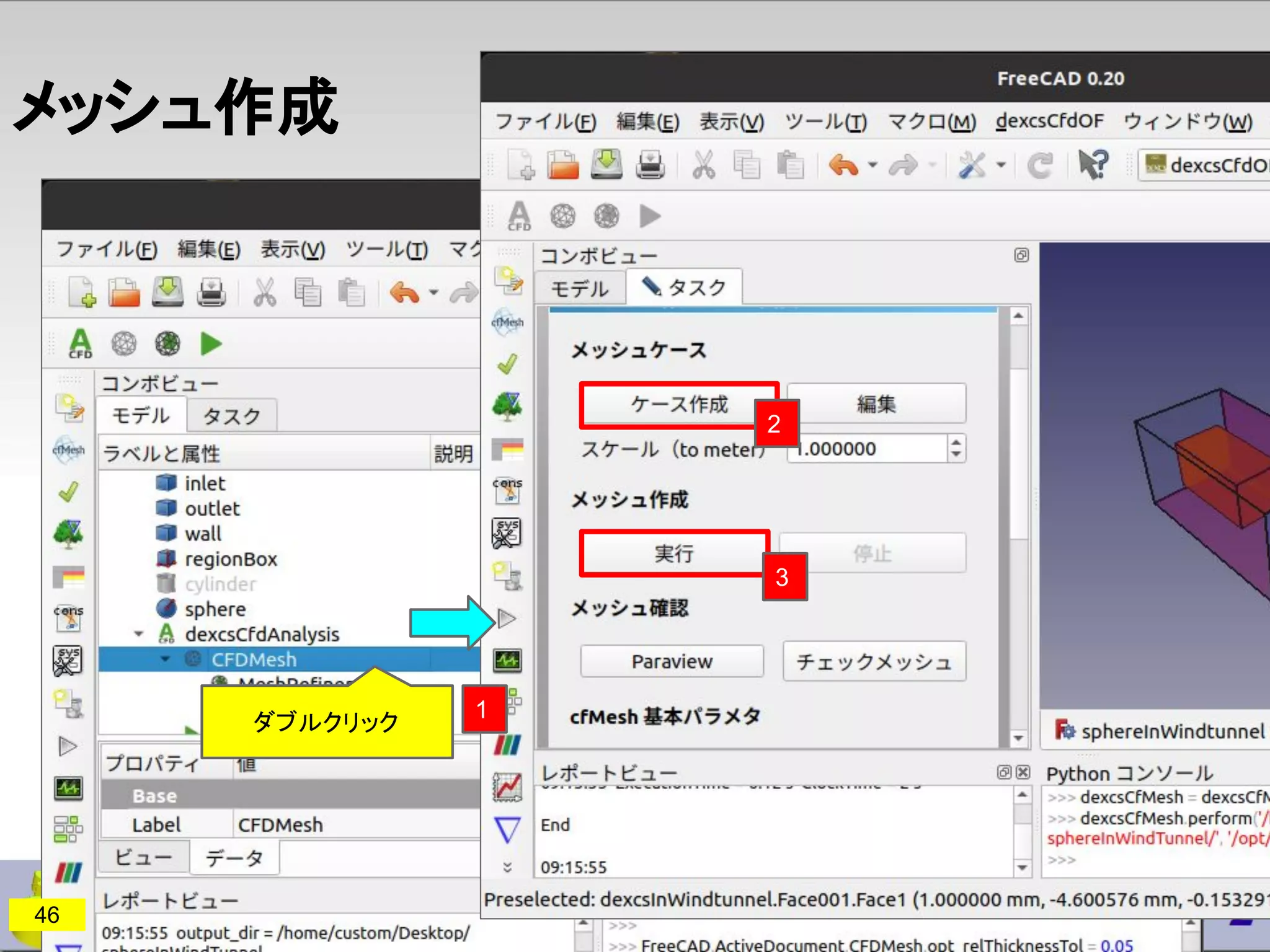The height and width of the screenshot is (952, 1270).
Task: Collapse the CFDMesh tree node
Action: coord(165,659)
